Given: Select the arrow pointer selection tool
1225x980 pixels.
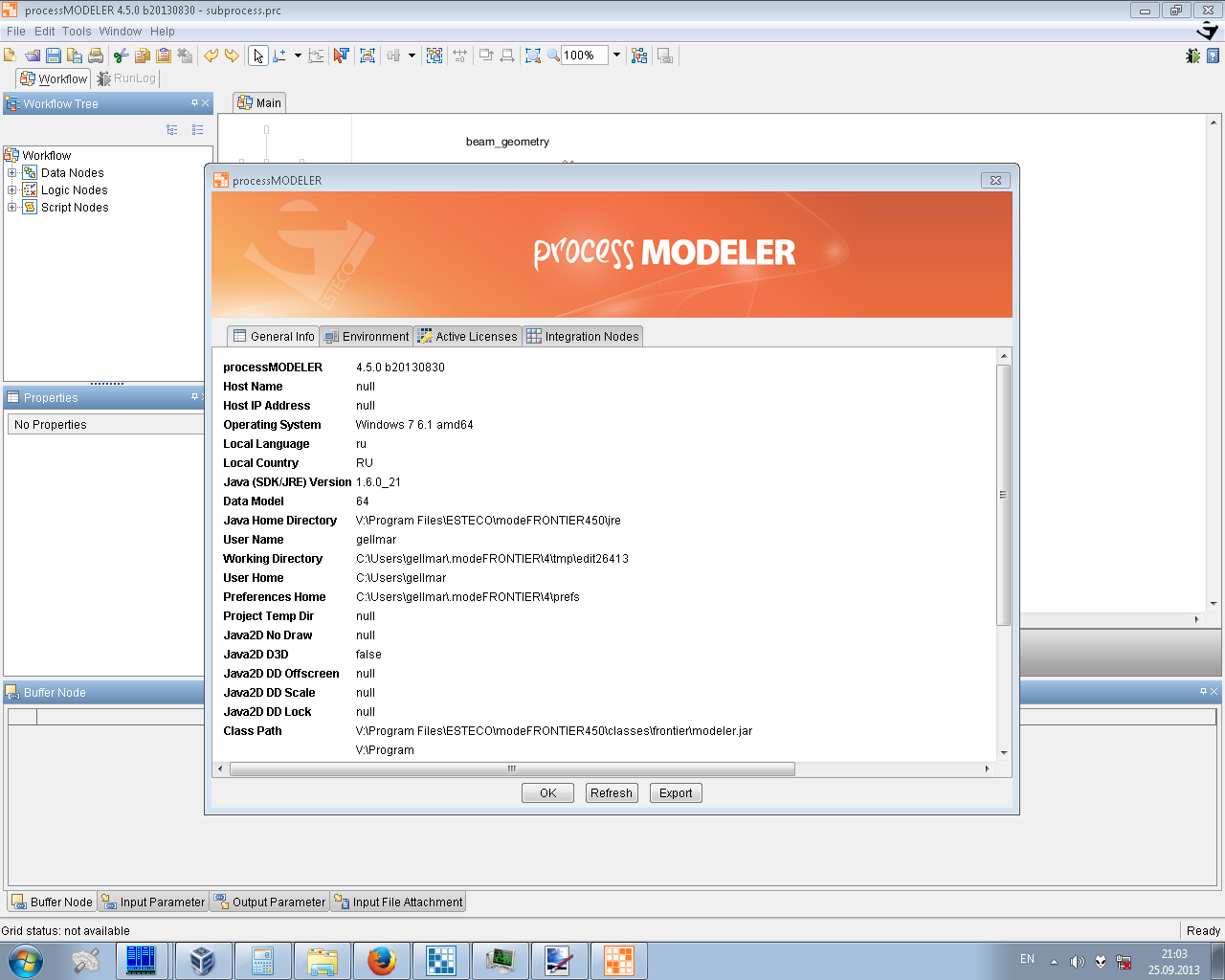Looking at the screenshot, I should tap(257, 56).
